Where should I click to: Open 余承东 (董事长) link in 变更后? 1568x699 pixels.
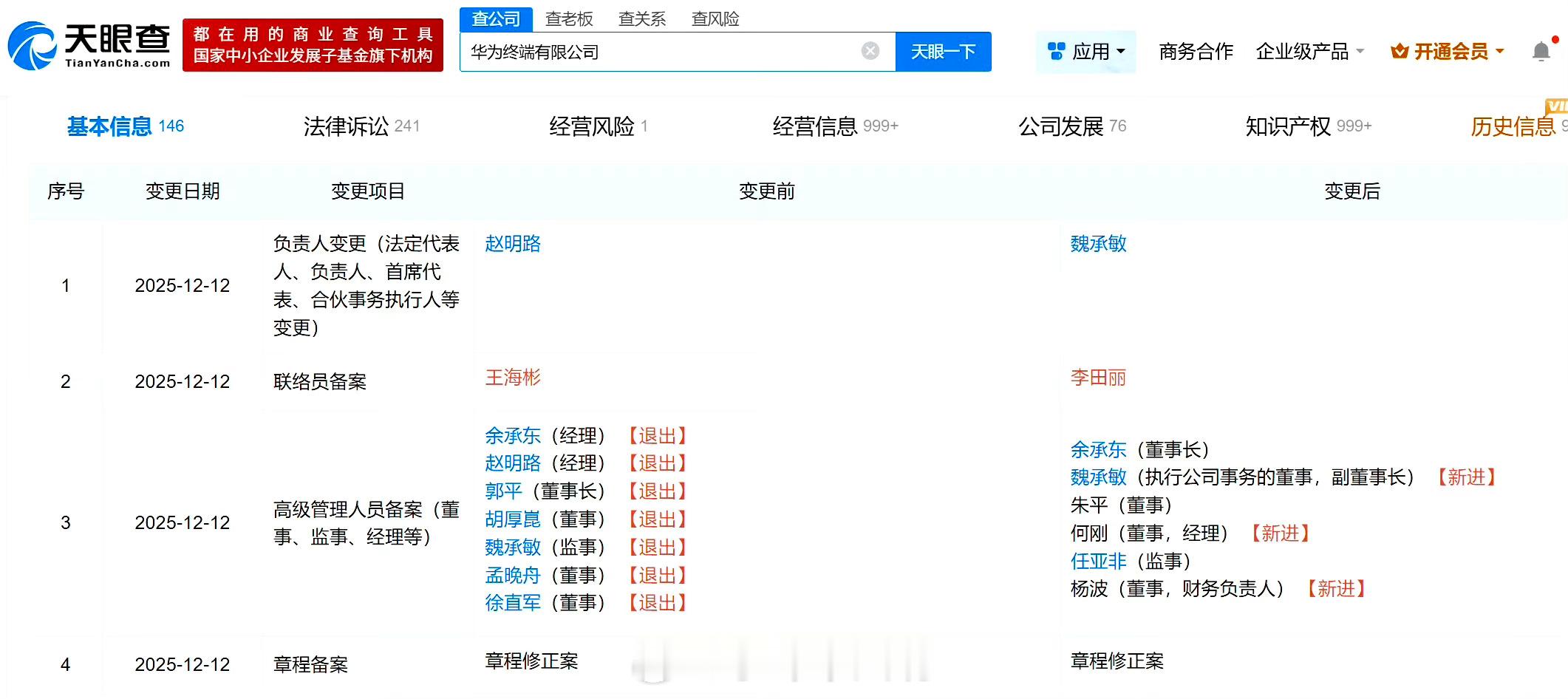[1098, 449]
